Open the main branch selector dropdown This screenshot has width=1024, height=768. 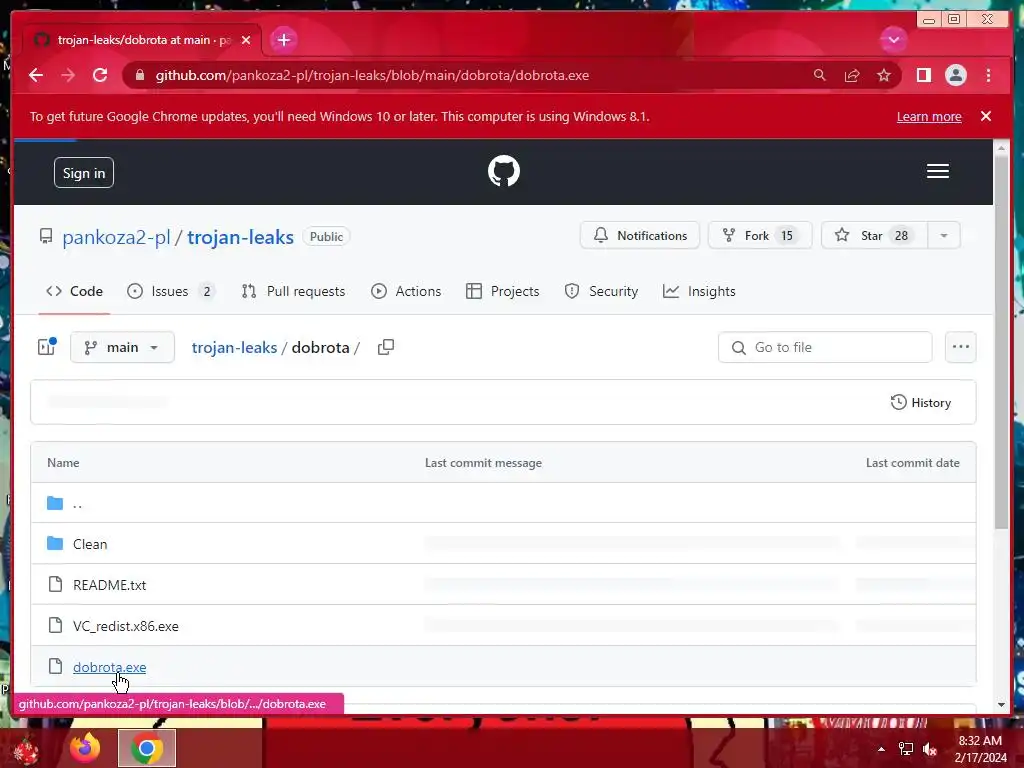pyautogui.click(x=122, y=347)
